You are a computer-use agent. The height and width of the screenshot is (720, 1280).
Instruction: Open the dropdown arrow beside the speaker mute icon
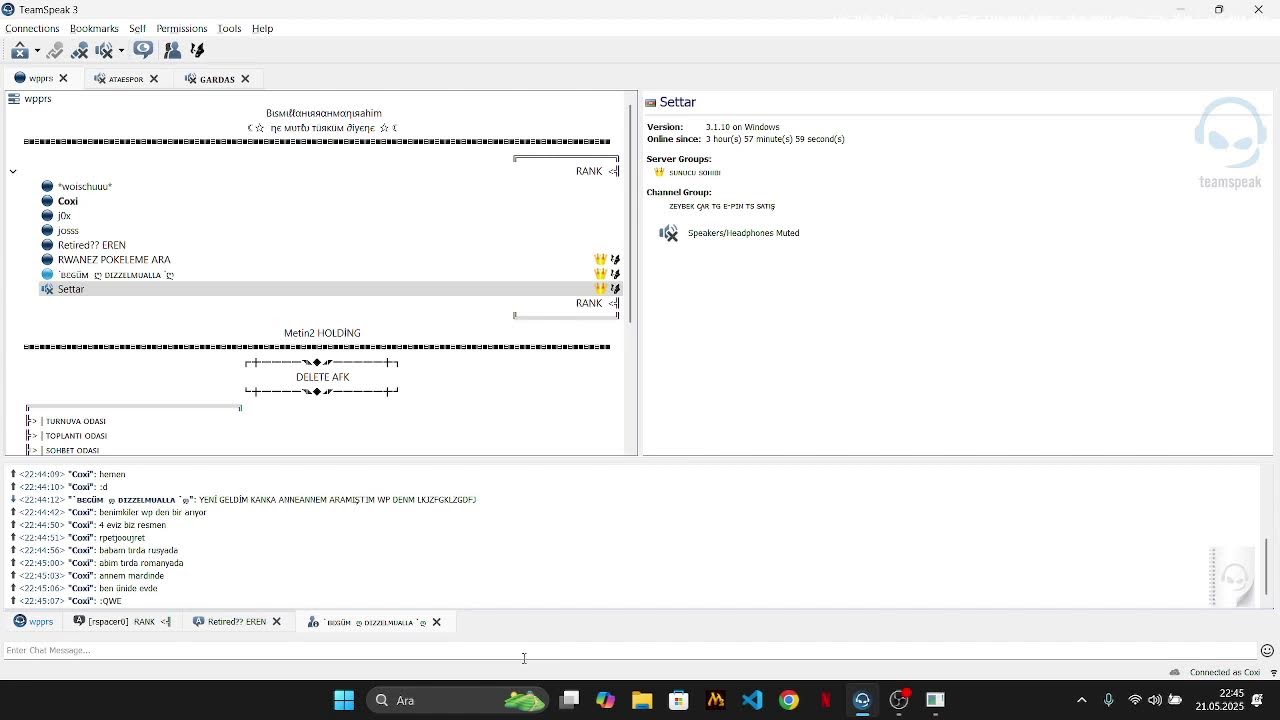pos(121,50)
